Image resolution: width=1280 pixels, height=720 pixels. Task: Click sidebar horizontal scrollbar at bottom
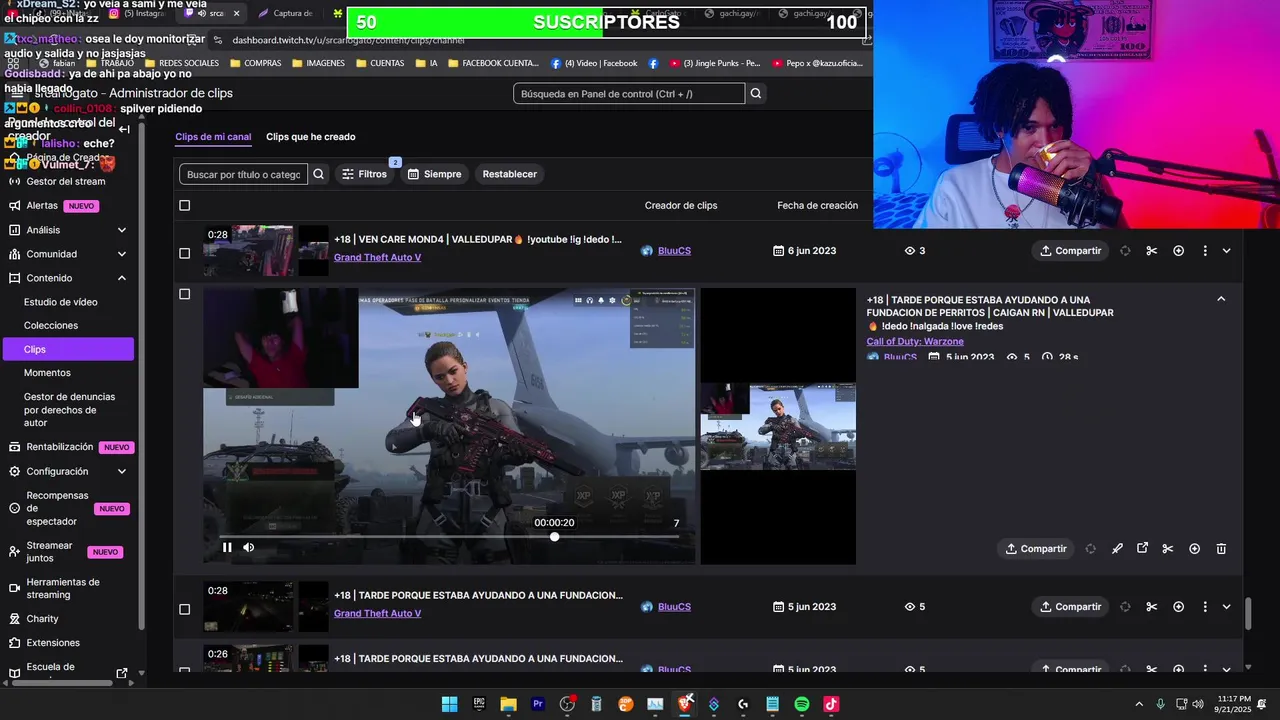(x=62, y=683)
